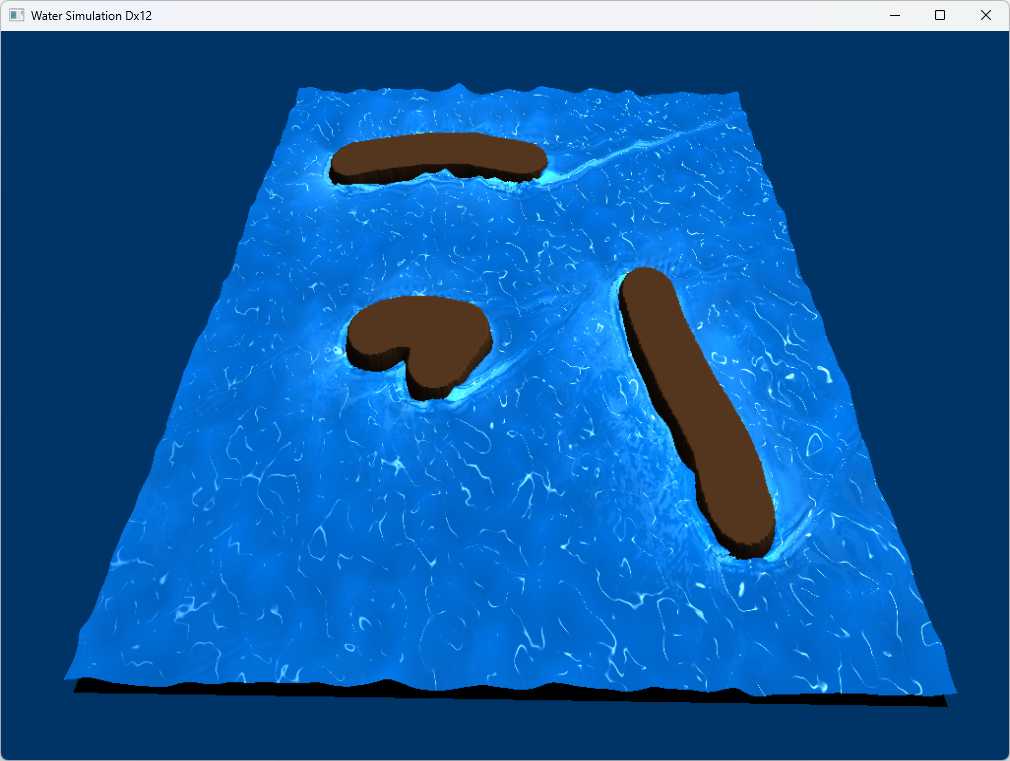Click the Water Simulation Dx12 title text
The height and width of the screenshot is (761, 1010).
pos(91,15)
